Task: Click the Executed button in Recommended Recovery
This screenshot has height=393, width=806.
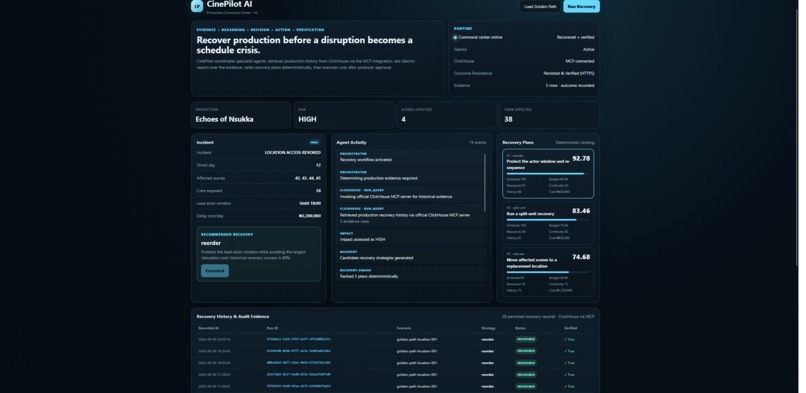Action: tap(215, 271)
